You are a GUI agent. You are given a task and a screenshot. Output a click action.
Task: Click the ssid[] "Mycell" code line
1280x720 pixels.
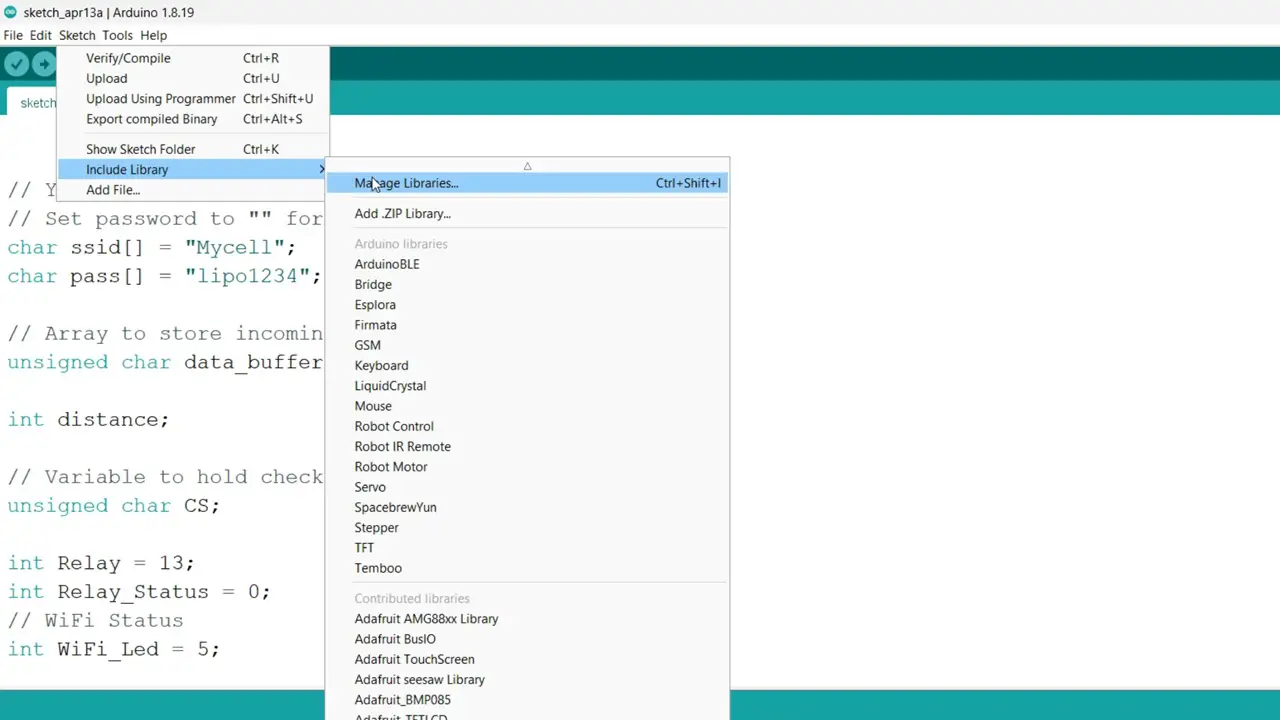(x=152, y=247)
